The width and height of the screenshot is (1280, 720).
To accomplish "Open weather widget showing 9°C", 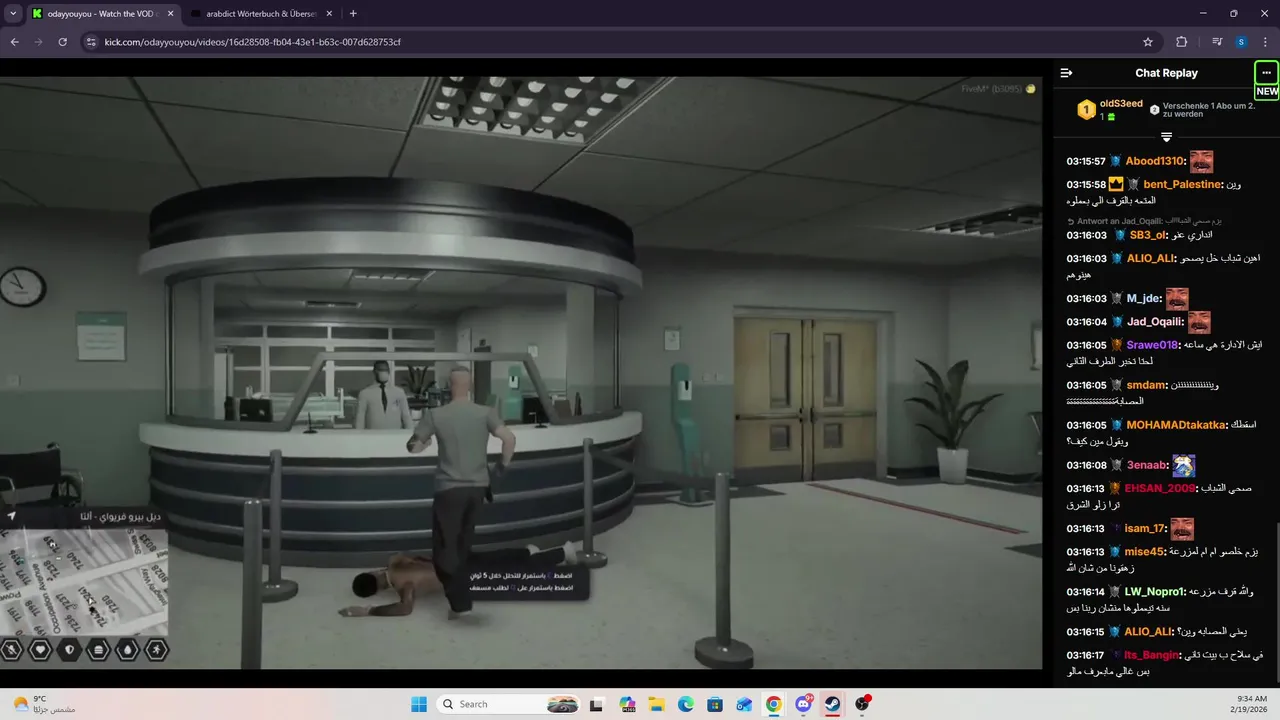I will (x=44, y=704).
